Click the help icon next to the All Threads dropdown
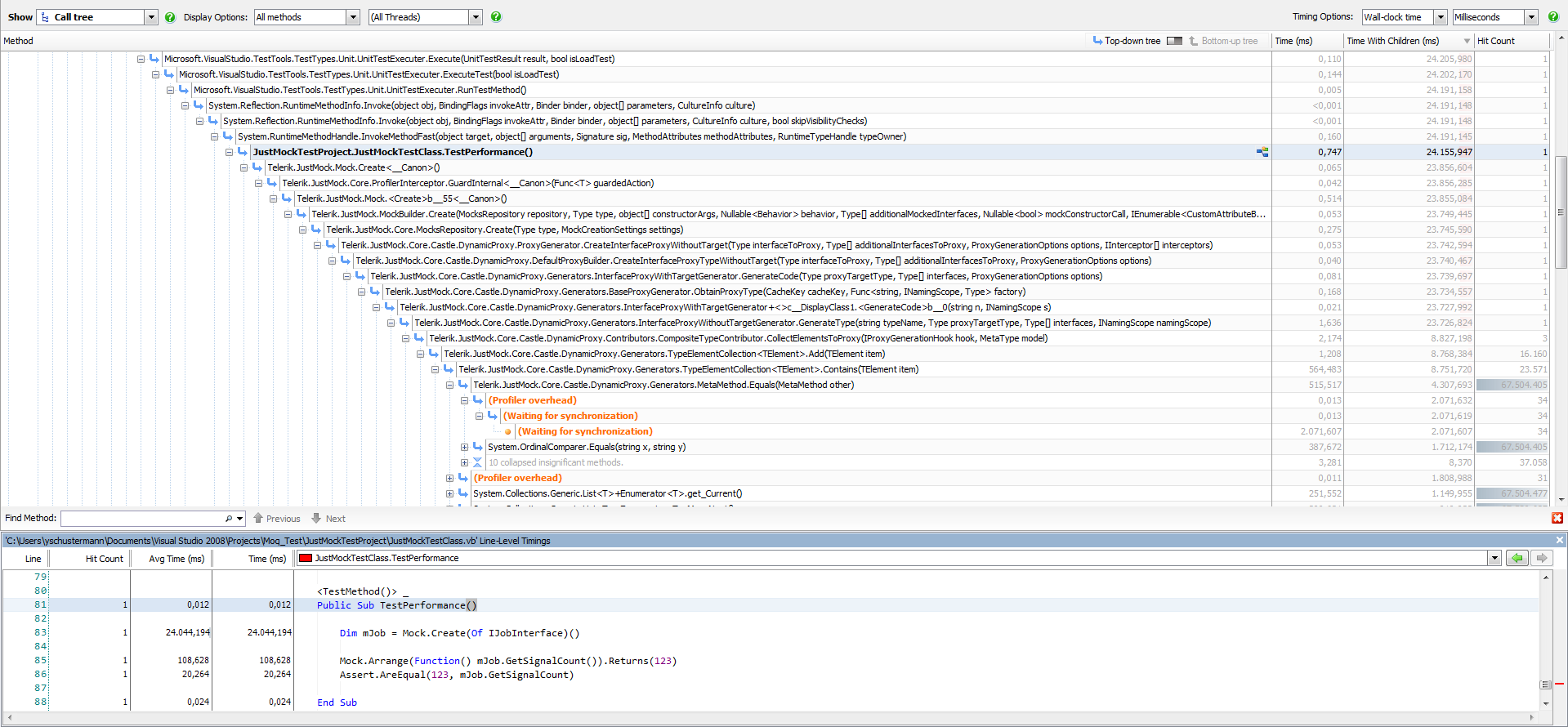This screenshot has height=727, width=1568. [496, 17]
